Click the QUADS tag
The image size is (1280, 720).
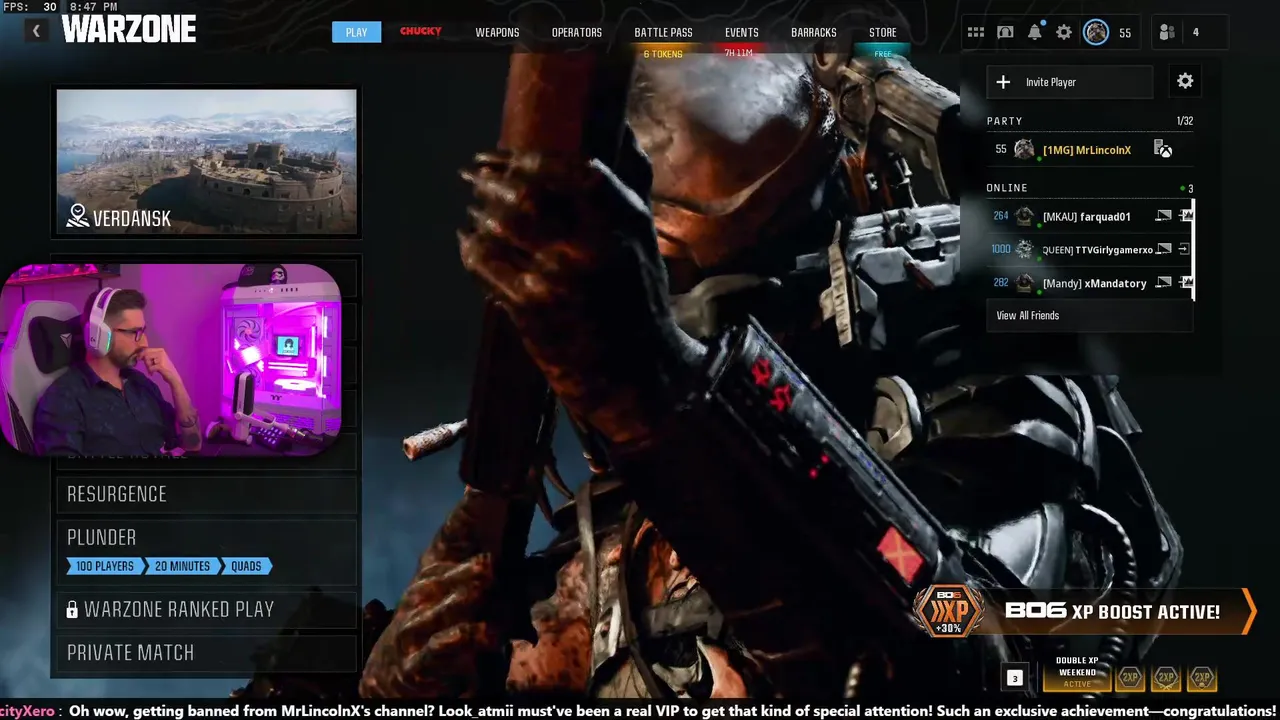point(246,566)
